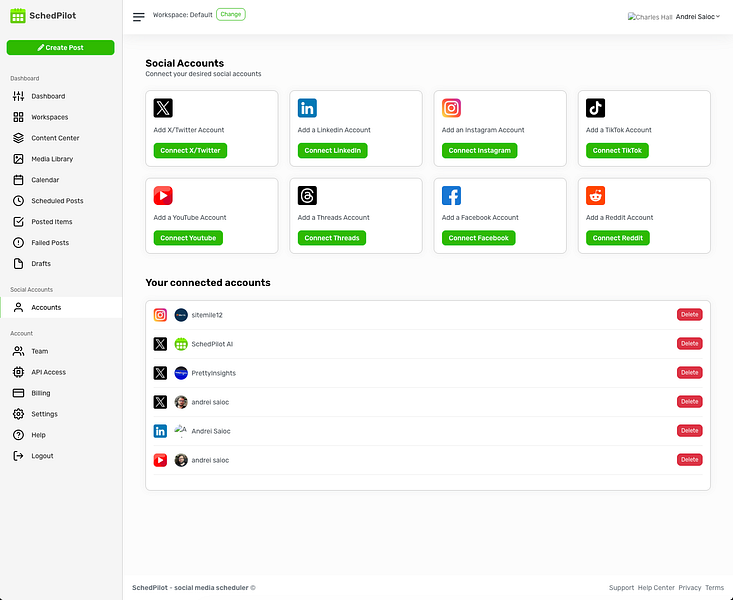
Task: Delete the Andrei Saioc LinkedIn account
Action: 690,431
